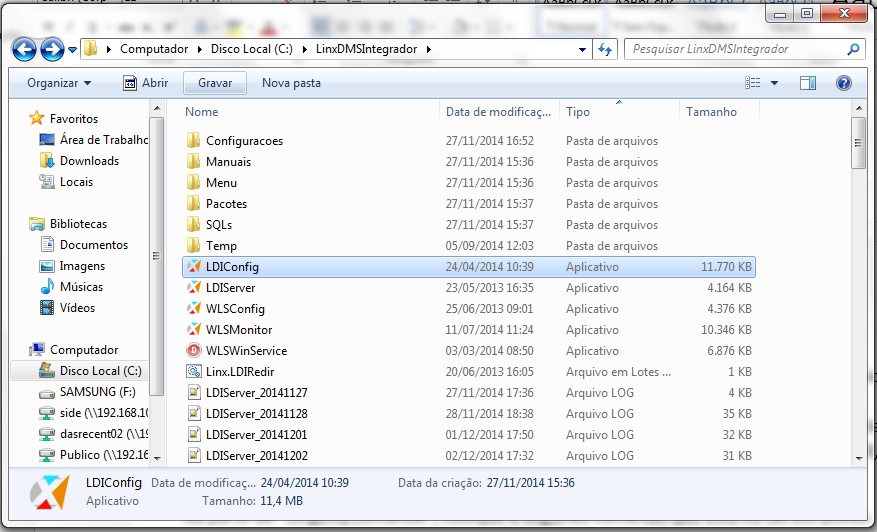Select the Temp folder icon
Image resolution: width=877 pixels, height=532 pixels.
click(194, 246)
